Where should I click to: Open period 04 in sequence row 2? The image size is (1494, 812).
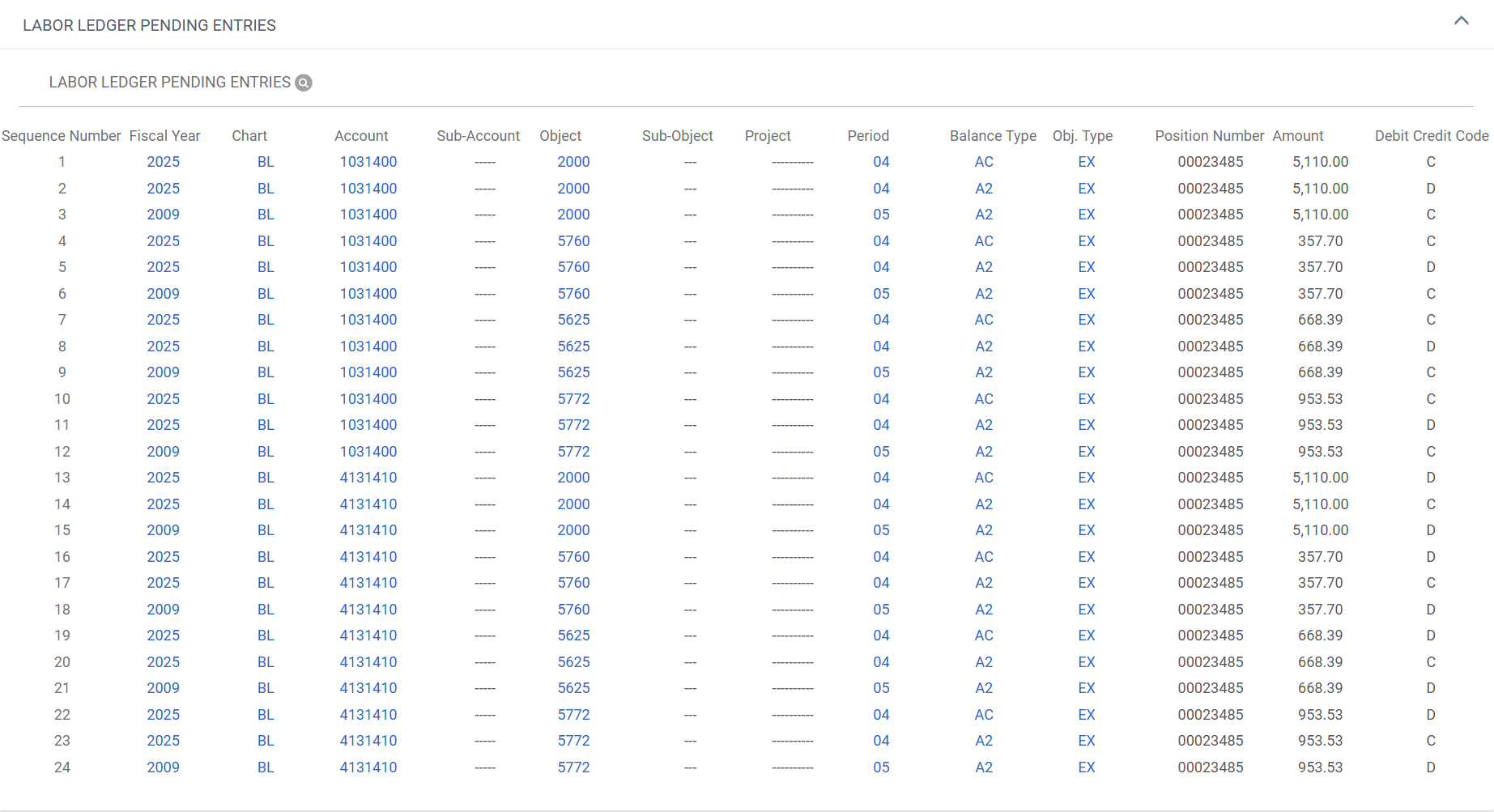tap(881, 189)
